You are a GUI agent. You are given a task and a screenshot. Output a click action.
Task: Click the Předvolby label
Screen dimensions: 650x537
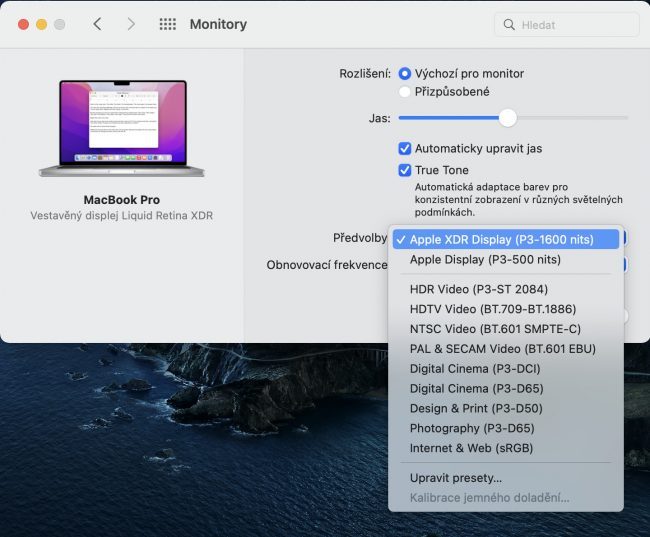click(x=360, y=238)
